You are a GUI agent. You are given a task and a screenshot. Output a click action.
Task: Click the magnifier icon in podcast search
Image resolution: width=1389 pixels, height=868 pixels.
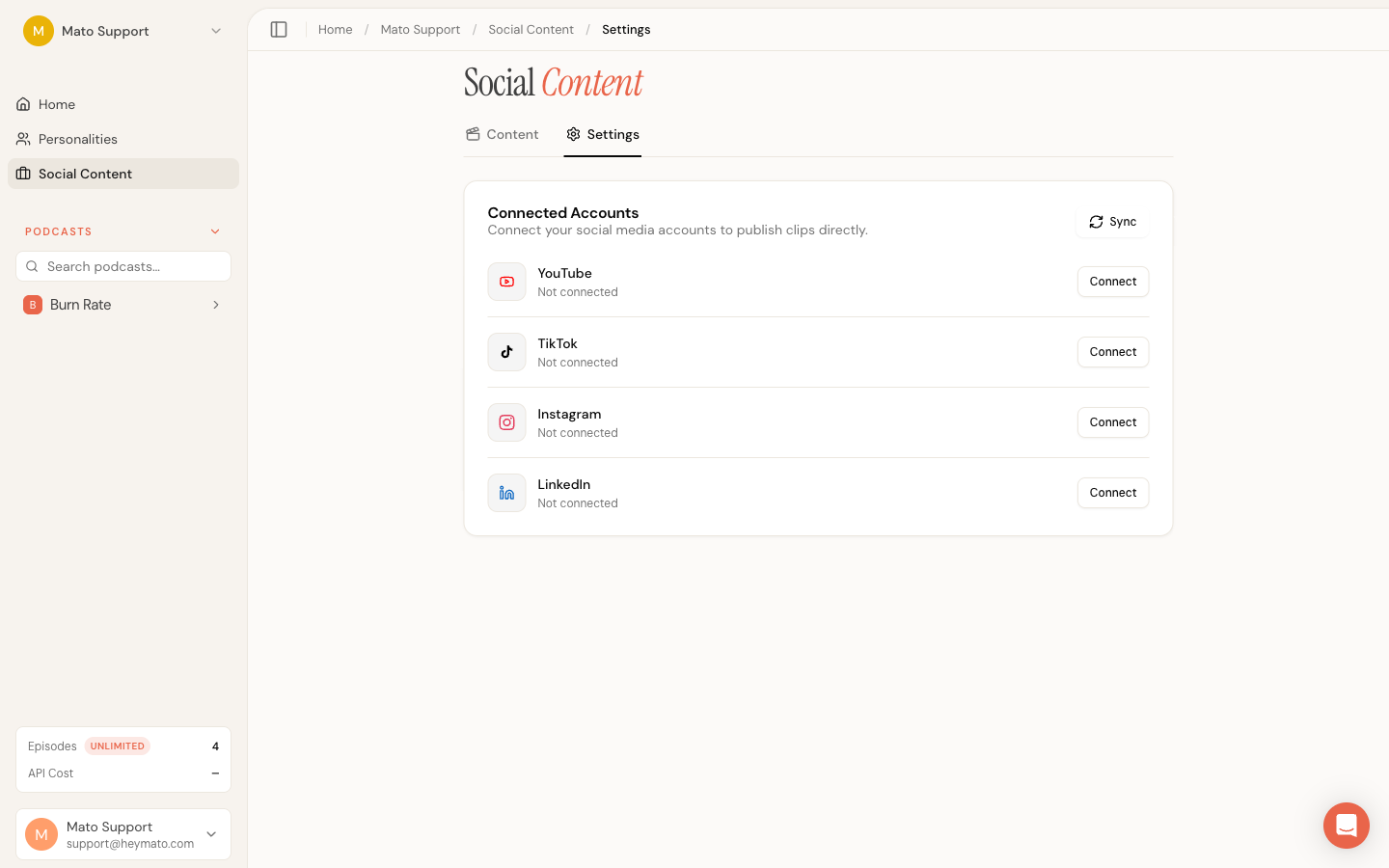[x=32, y=266]
